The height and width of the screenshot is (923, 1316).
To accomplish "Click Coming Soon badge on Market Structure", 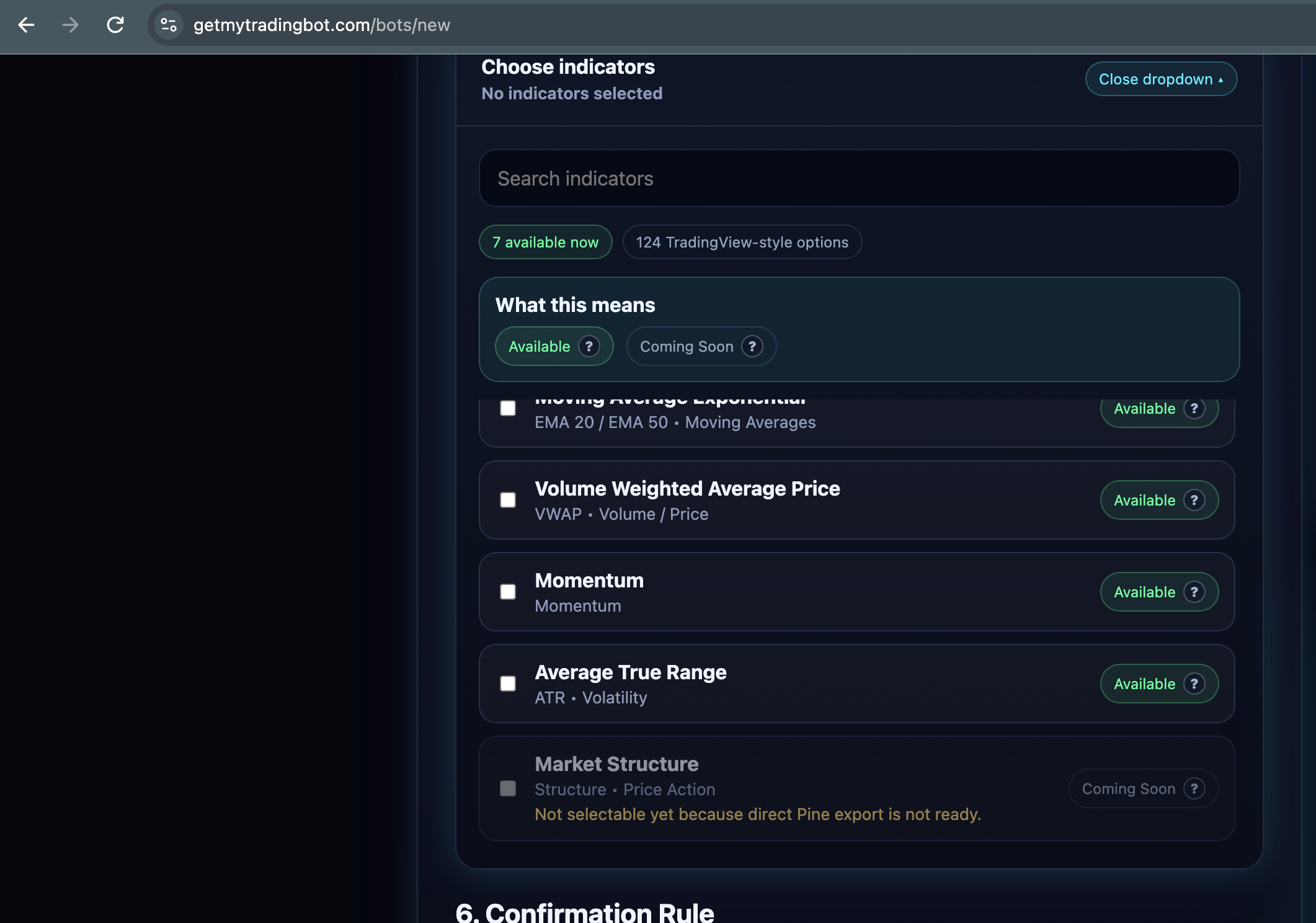I will pyautogui.click(x=1143, y=788).
